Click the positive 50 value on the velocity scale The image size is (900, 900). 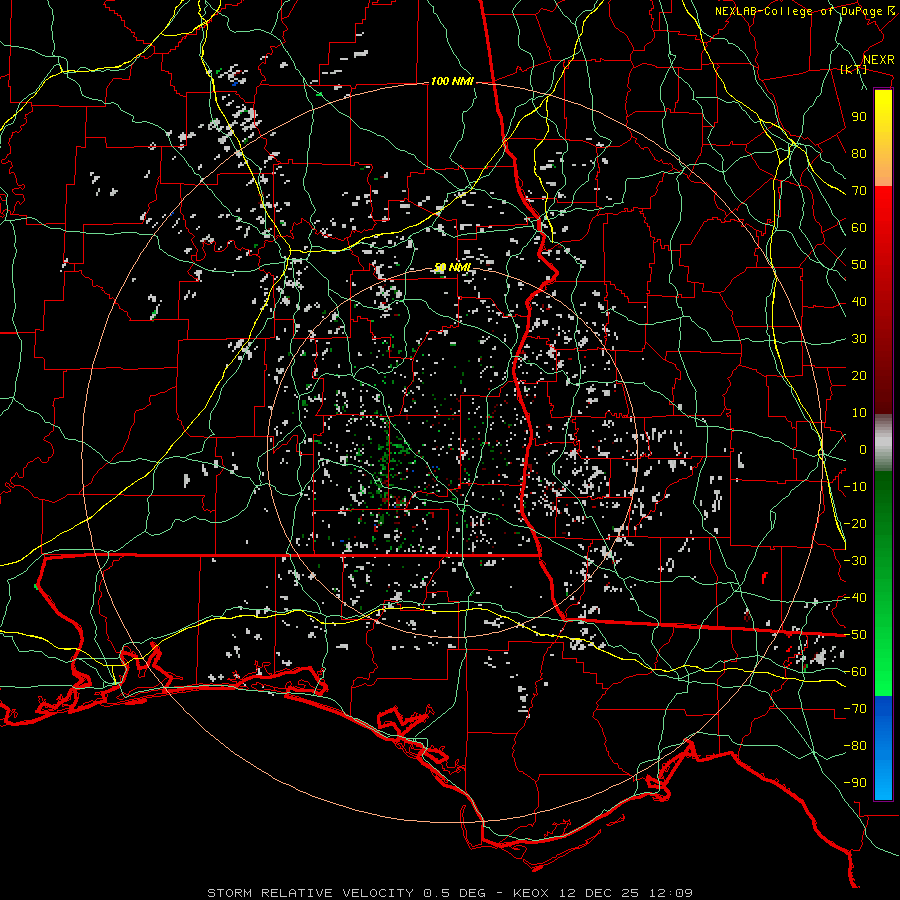859,265
